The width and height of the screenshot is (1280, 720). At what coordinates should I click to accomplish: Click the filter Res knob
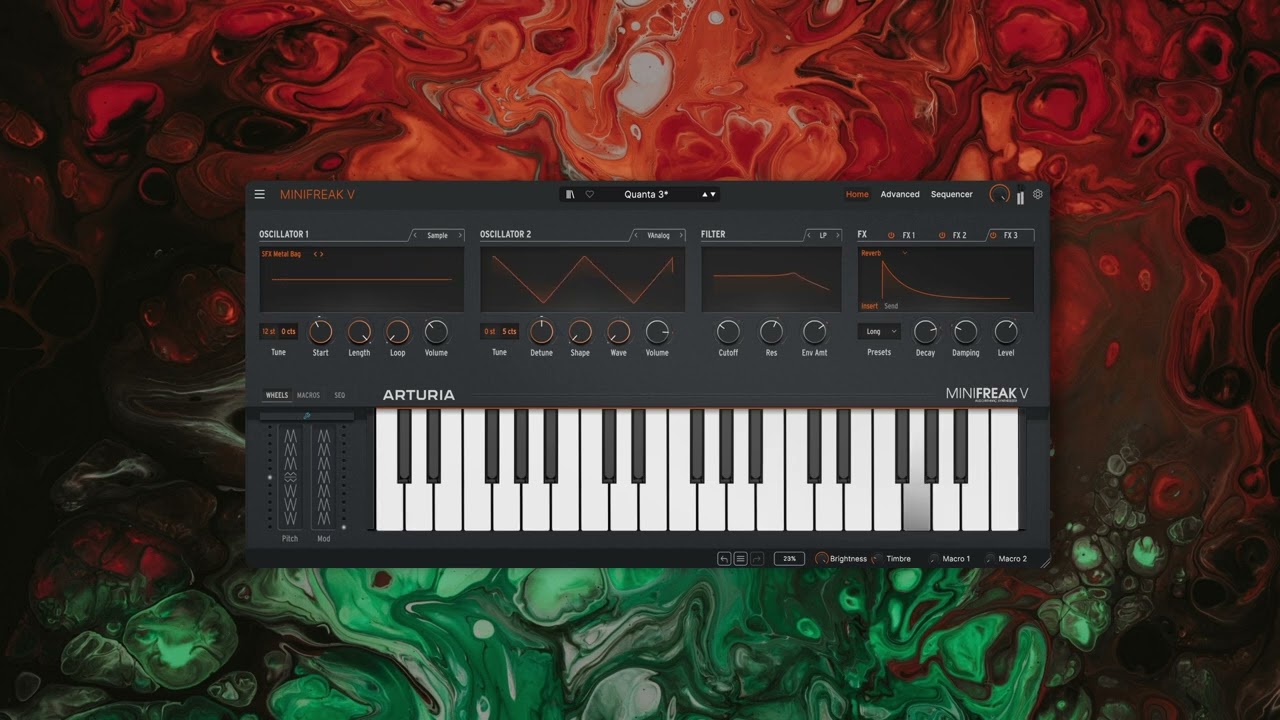pyautogui.click(x=771, y=331)
